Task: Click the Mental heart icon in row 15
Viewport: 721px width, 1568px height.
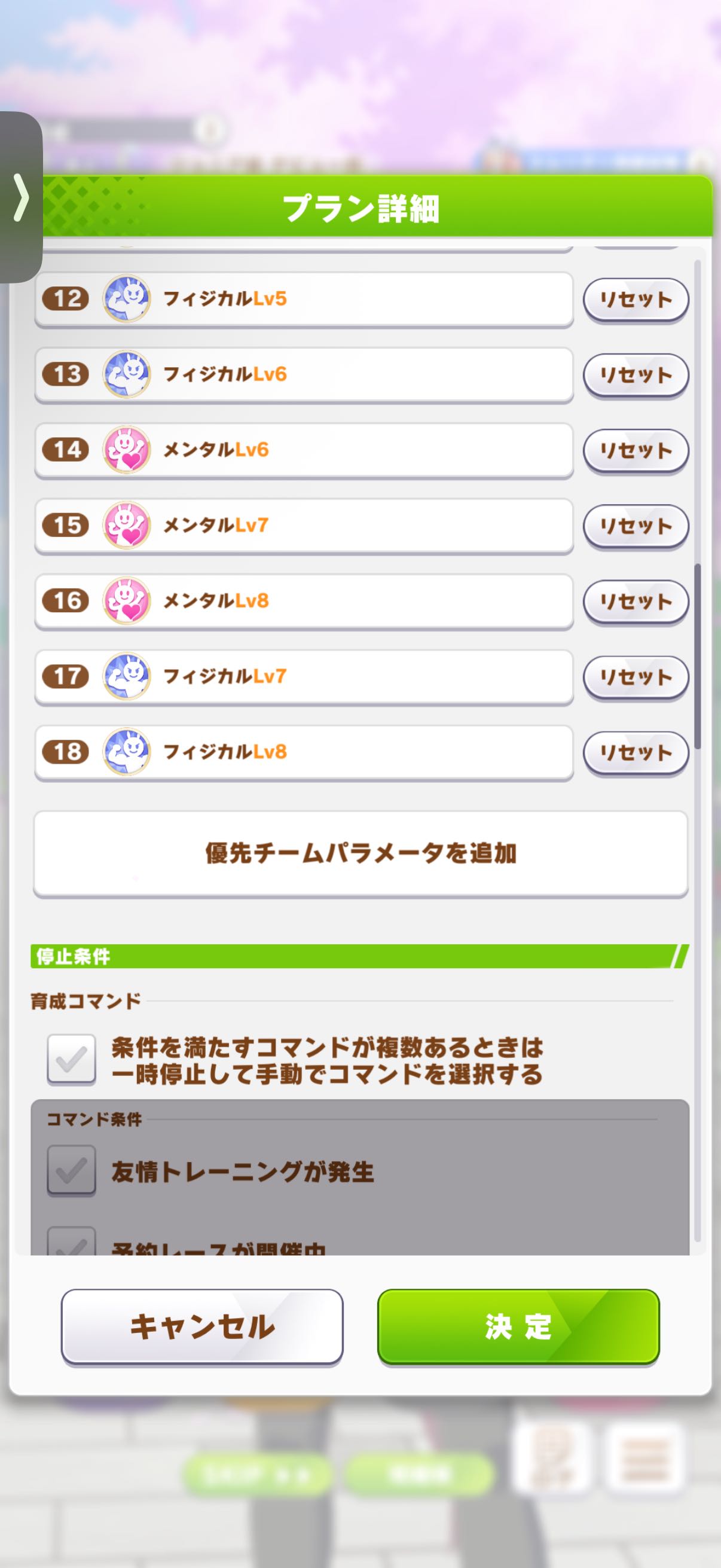Action: (x=127, y=525)
